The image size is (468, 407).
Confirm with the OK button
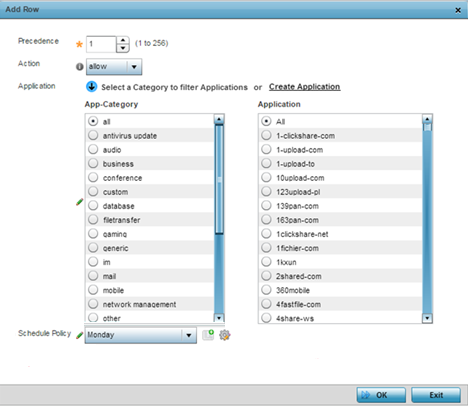[381, 395]
